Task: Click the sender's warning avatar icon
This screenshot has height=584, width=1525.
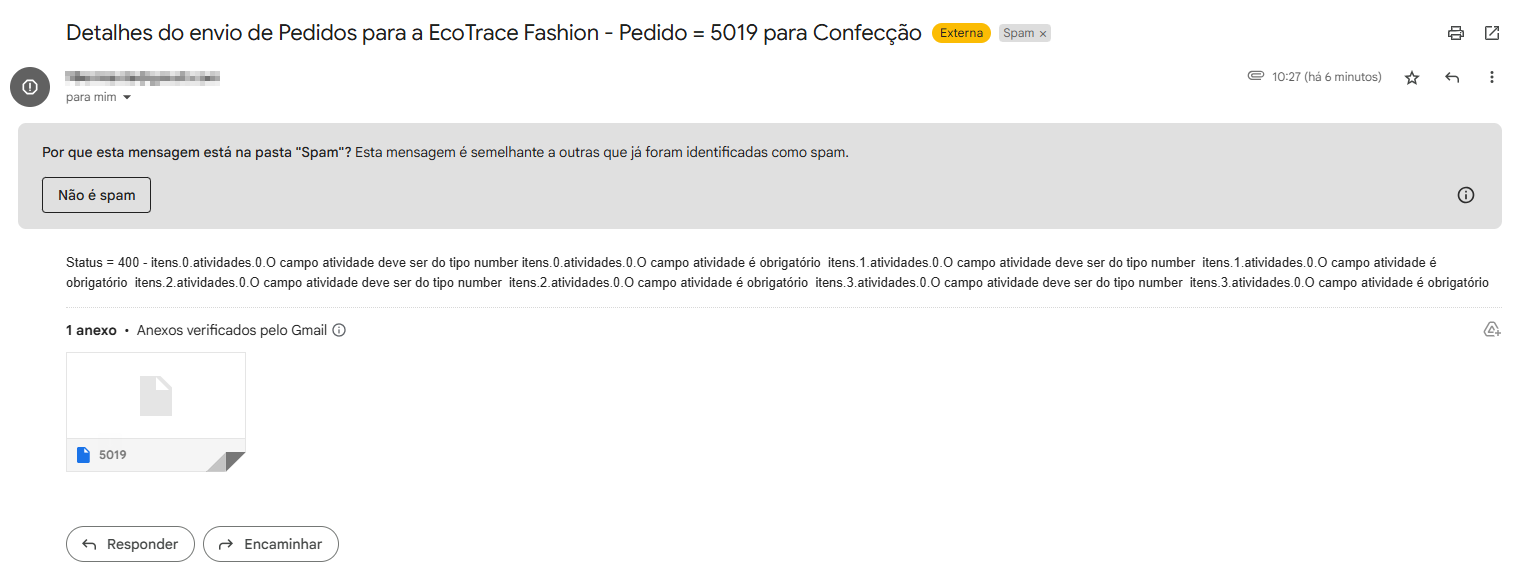Action: coord(30,86)
